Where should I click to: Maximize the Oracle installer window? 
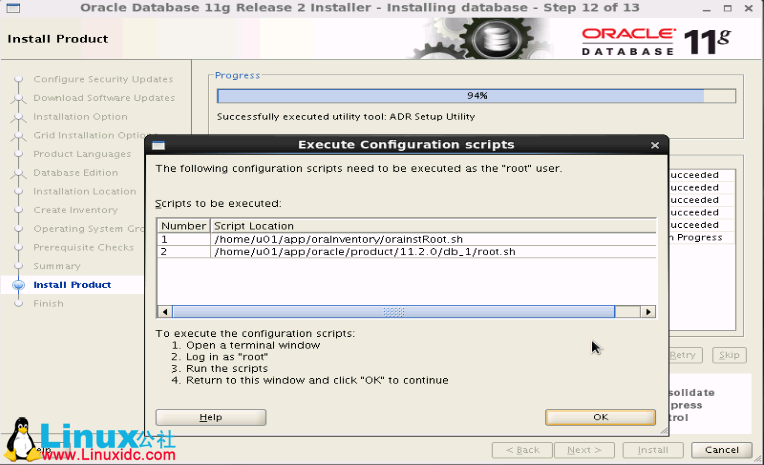click(727, 8)
